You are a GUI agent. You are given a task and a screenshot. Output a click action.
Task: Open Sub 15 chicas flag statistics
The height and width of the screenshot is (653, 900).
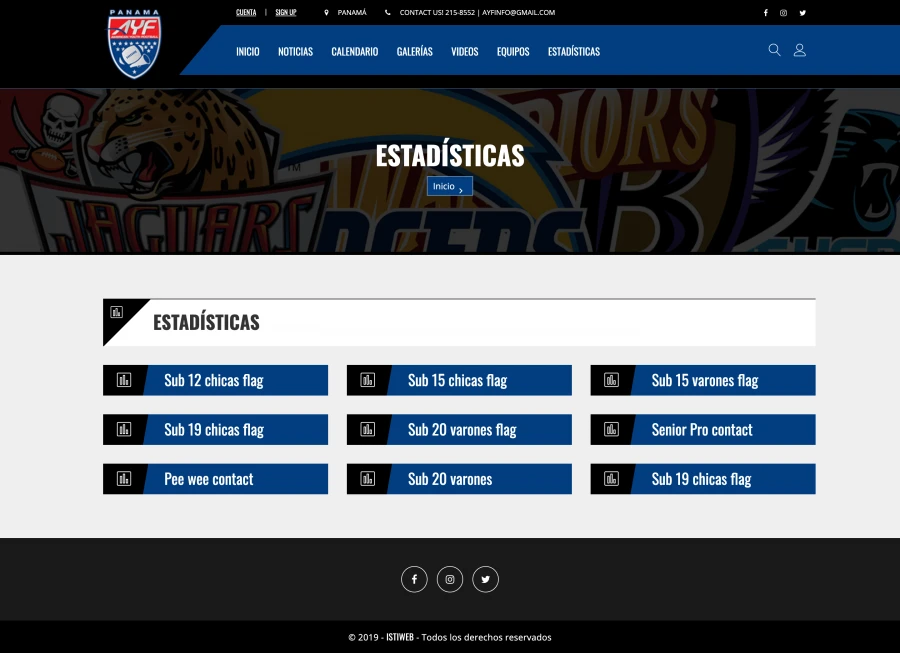[x=459, y=380]
